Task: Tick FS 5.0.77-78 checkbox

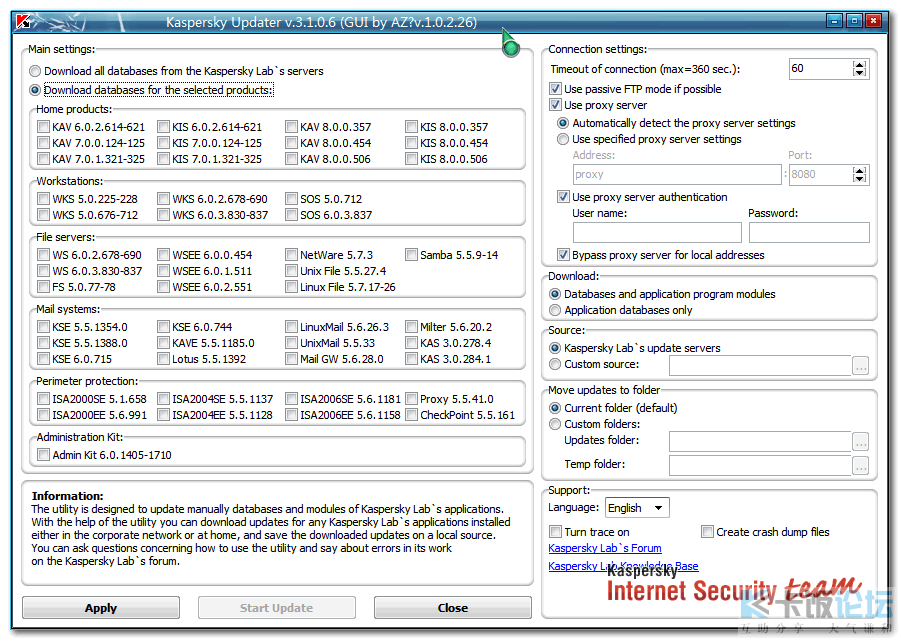Action: point(43,287)
